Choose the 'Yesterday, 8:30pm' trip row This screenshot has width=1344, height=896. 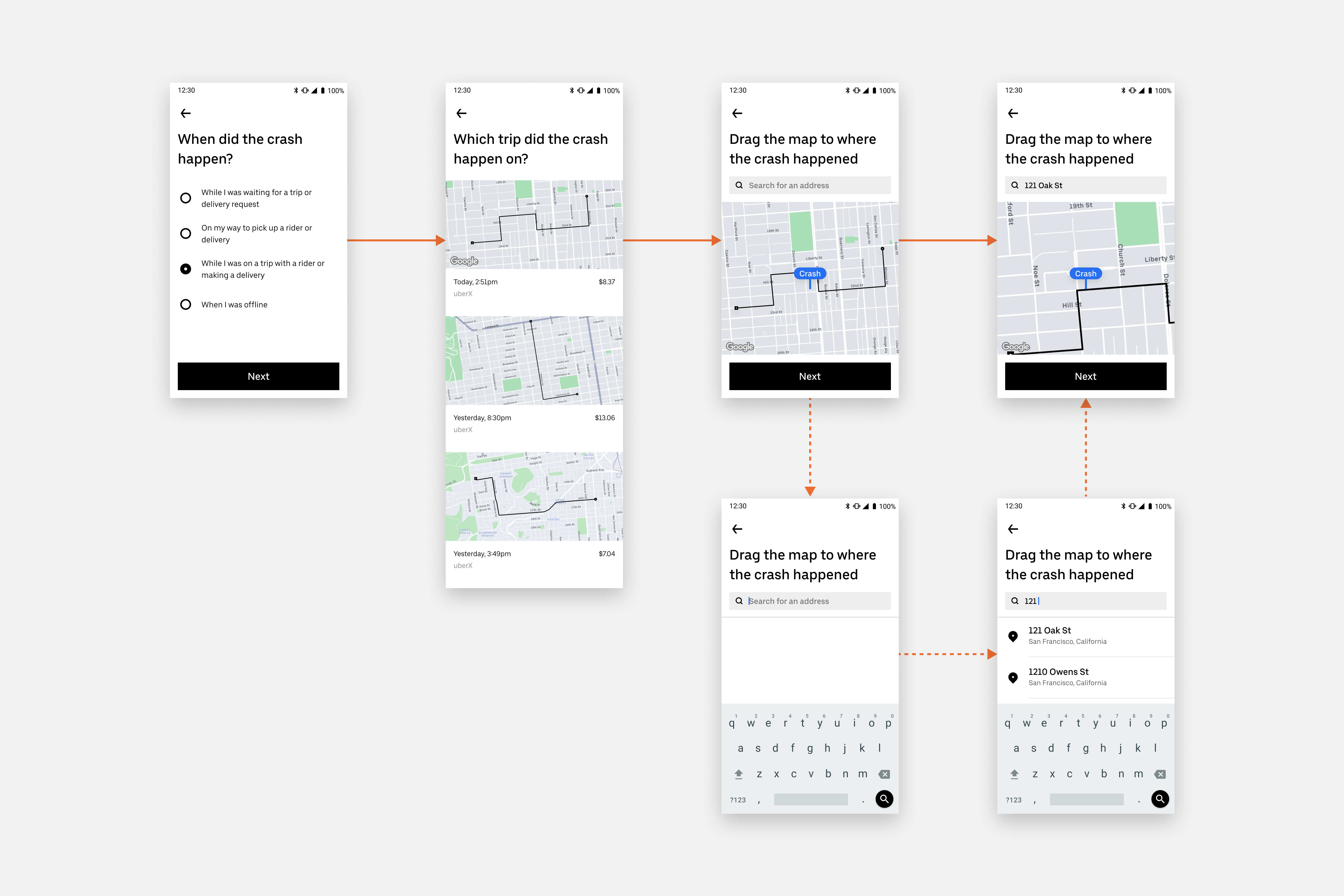(534, 423)
